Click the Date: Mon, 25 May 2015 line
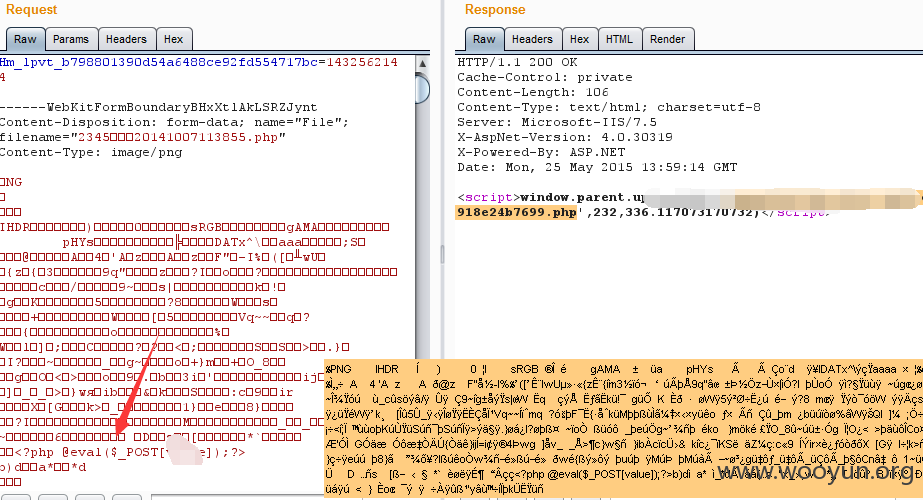The width and height of the screenshot is (923, 500). pos(597,167)
